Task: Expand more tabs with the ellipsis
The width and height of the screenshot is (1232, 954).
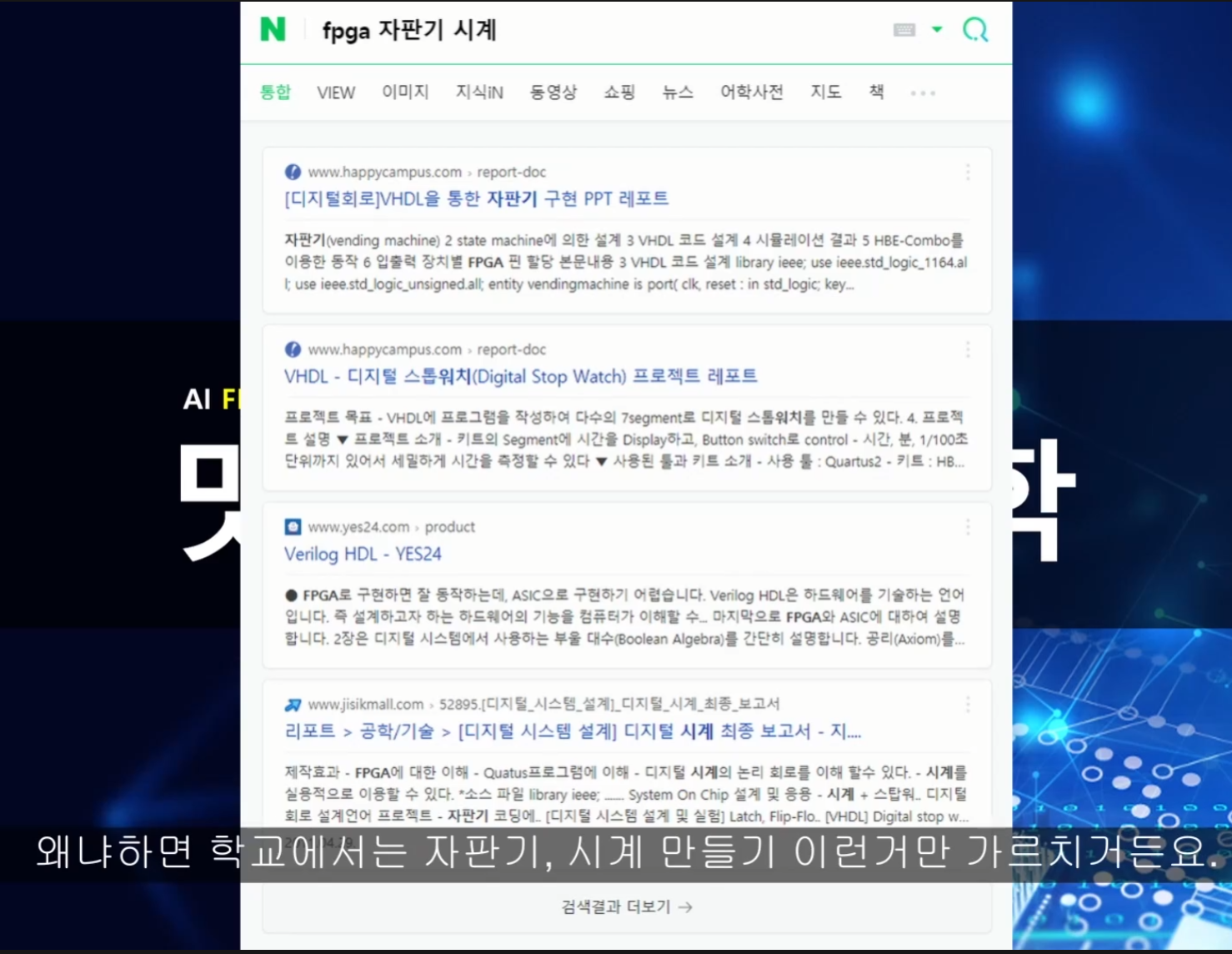Action: pos(923,93)
